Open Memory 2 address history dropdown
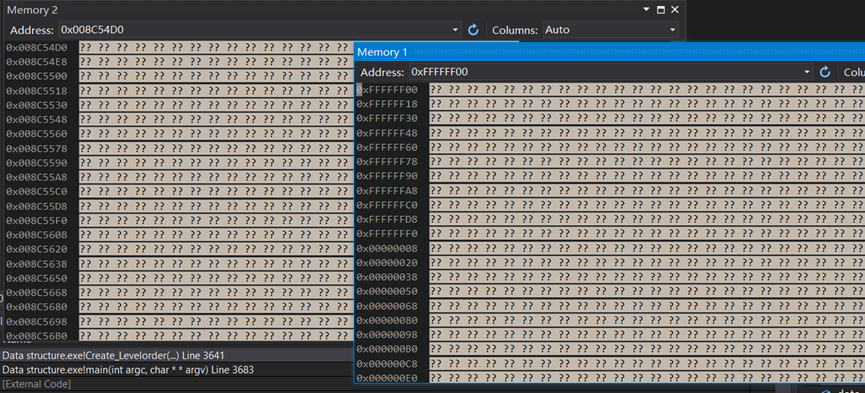The width and height of the screenshot is (865, 393). tap(455, 30)
